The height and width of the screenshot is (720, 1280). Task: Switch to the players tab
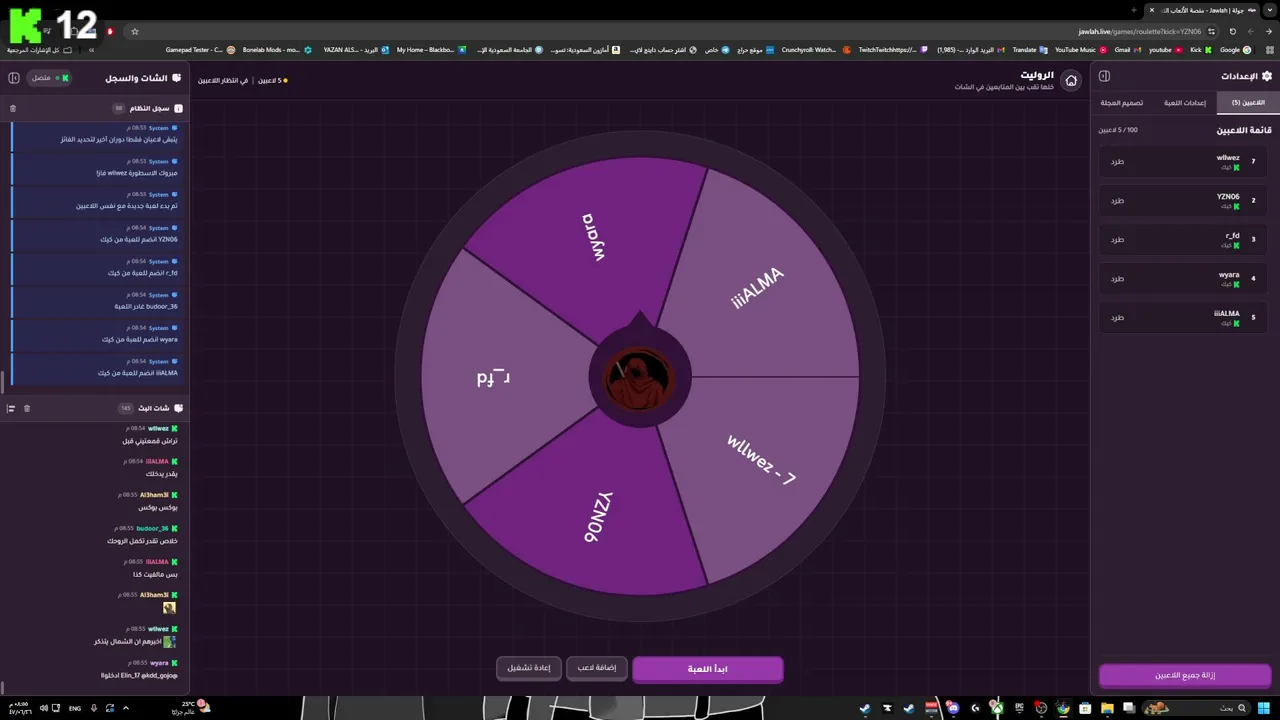[1248, 102]
